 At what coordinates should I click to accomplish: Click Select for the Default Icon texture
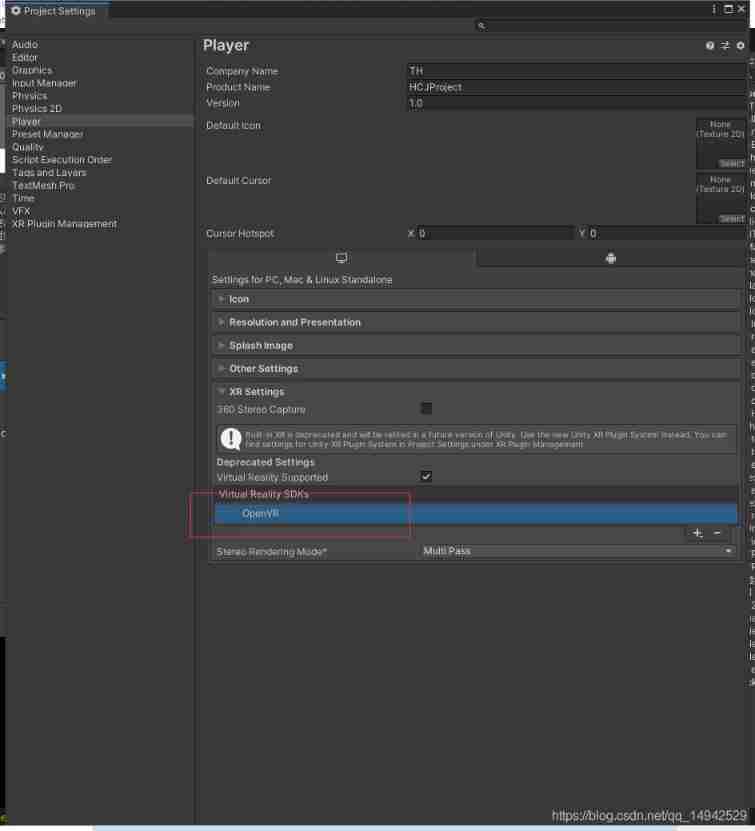[x=732, y=163]
